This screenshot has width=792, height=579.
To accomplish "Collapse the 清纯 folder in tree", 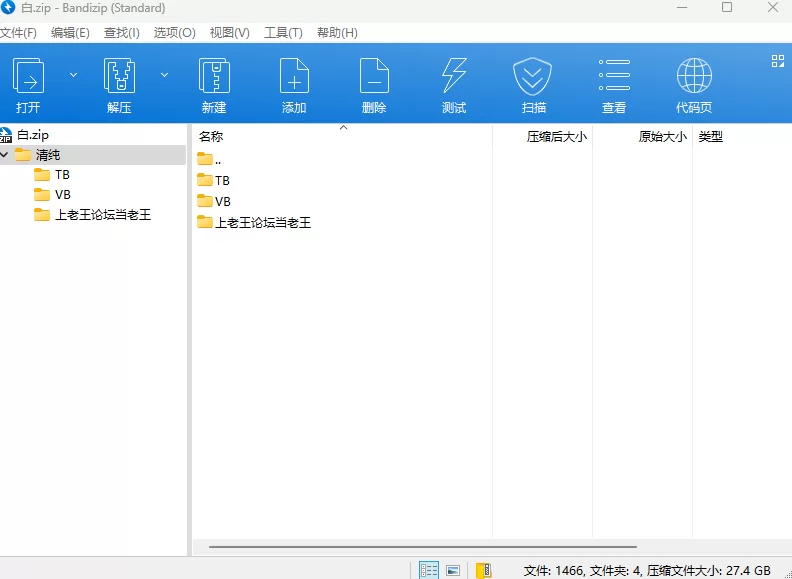I will point(5,155).
